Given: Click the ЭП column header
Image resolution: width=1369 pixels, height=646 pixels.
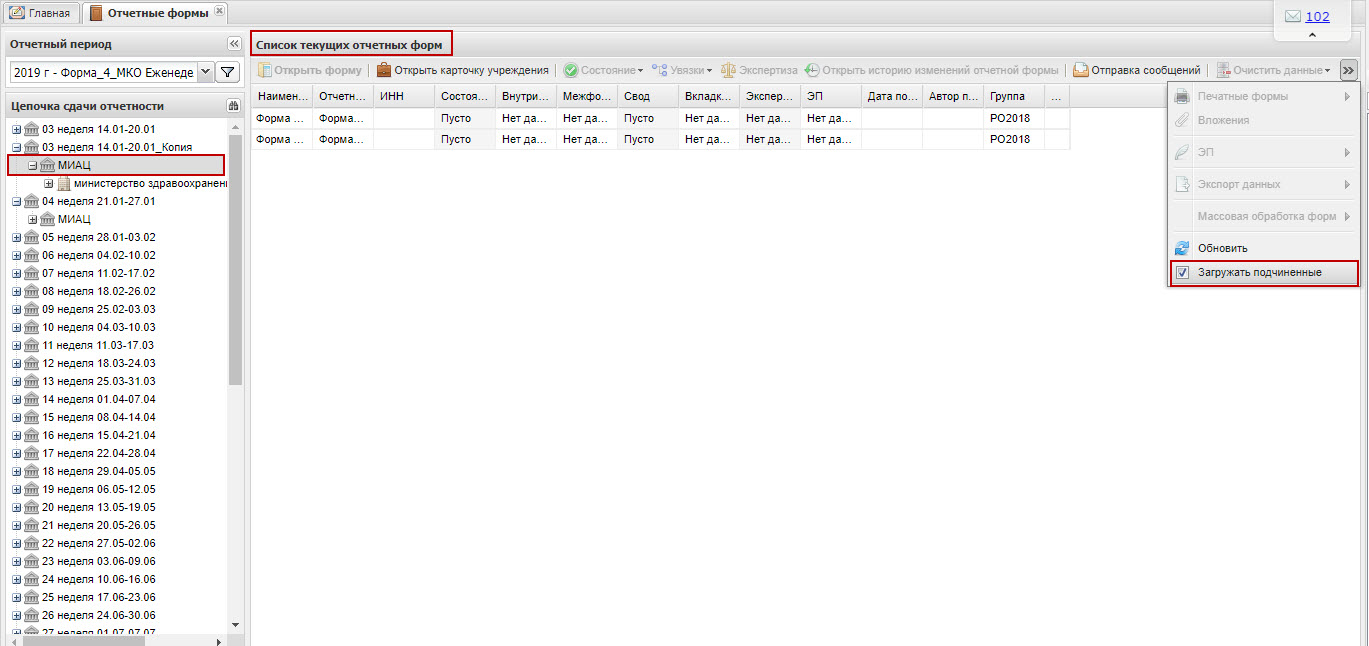Looking at the screenshot, I should pos(831,96).
